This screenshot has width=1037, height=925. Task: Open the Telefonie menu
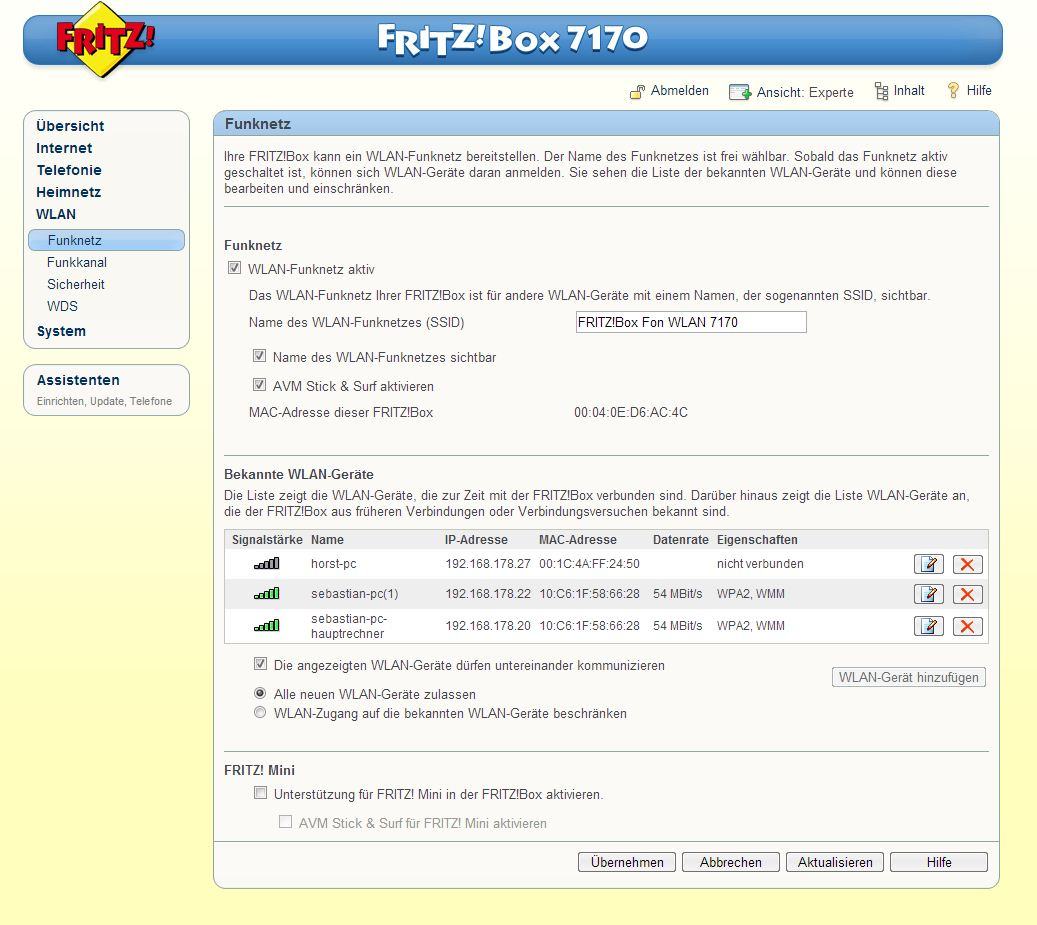pyautogui.click(x=69, y=170)
